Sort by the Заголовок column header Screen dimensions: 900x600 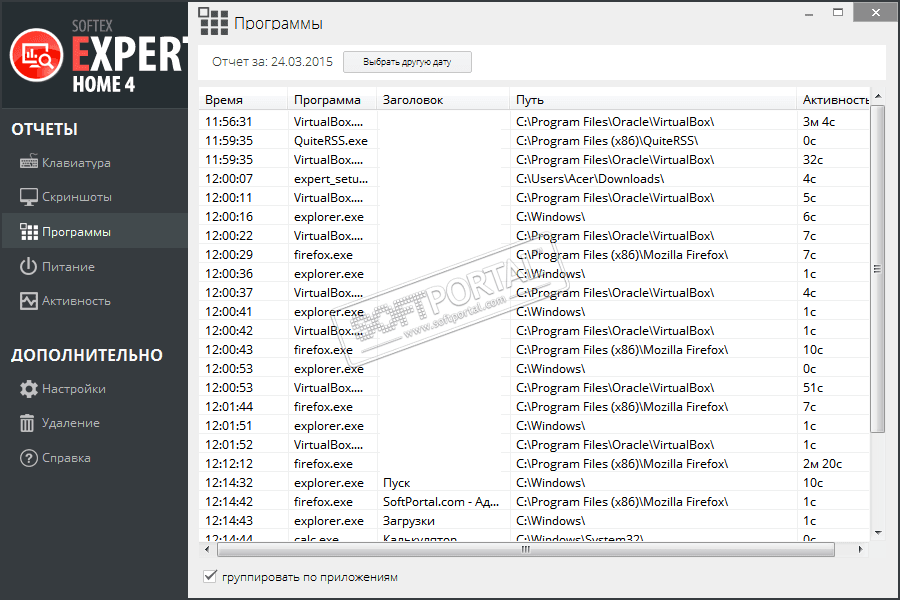443,100
